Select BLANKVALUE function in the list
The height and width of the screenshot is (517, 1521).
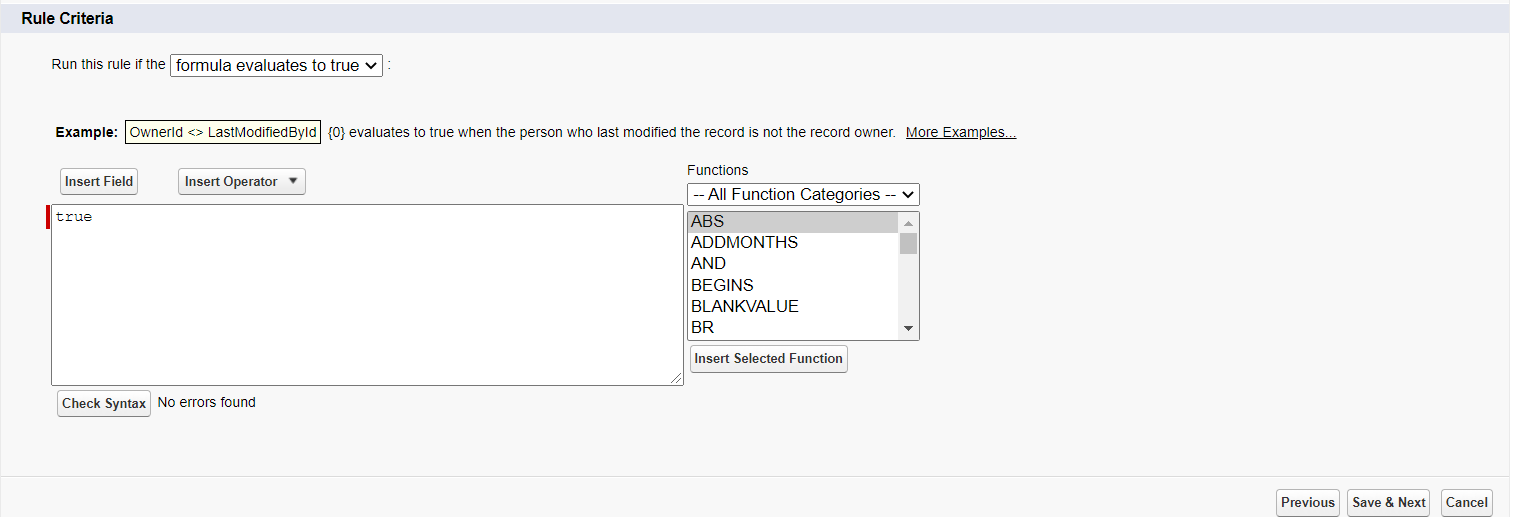tap(793, 306)
